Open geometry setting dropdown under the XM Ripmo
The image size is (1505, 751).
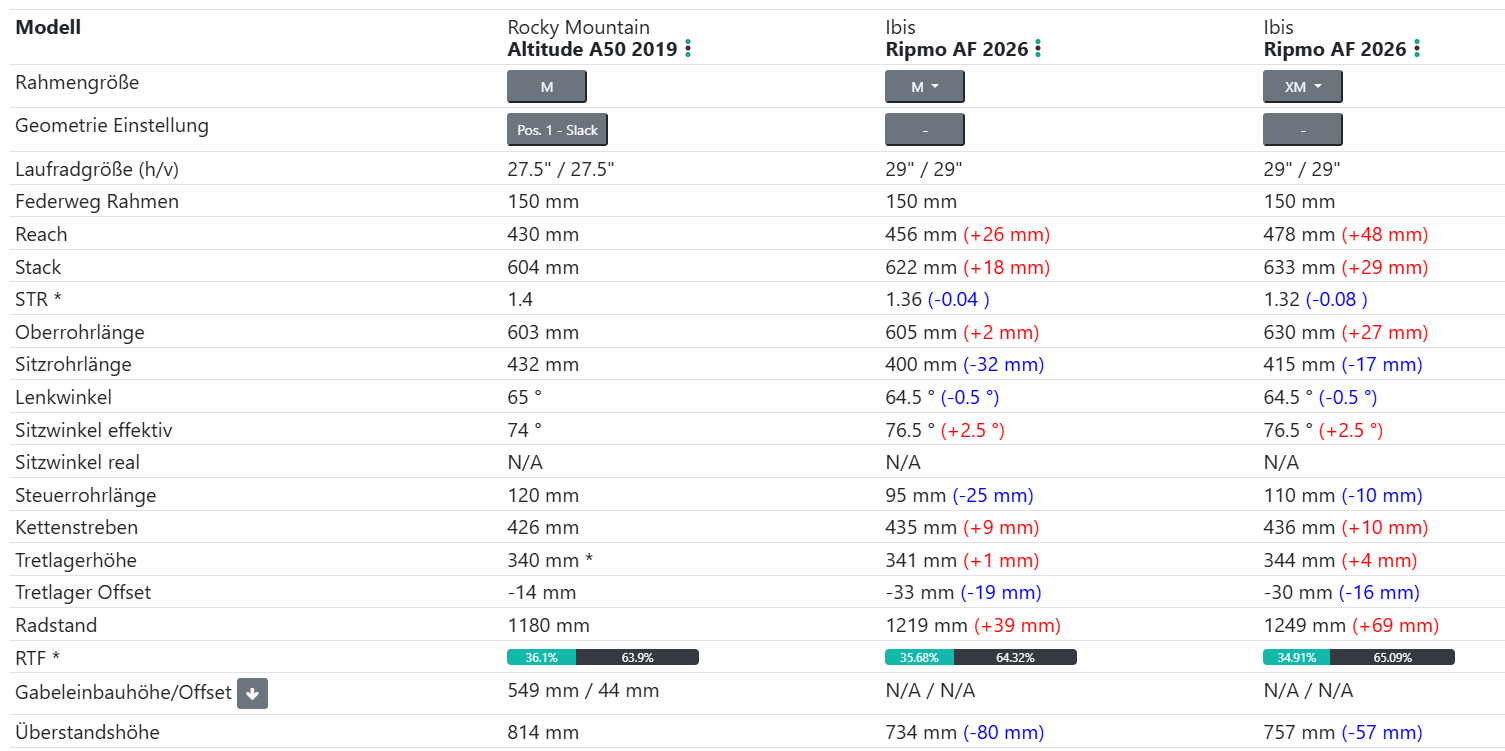1303,130
